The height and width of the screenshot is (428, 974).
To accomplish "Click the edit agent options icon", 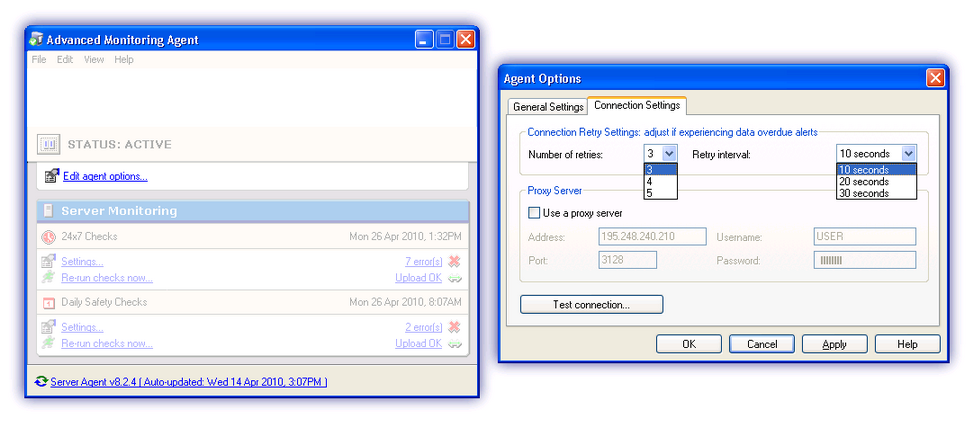I will click(52, 176).
